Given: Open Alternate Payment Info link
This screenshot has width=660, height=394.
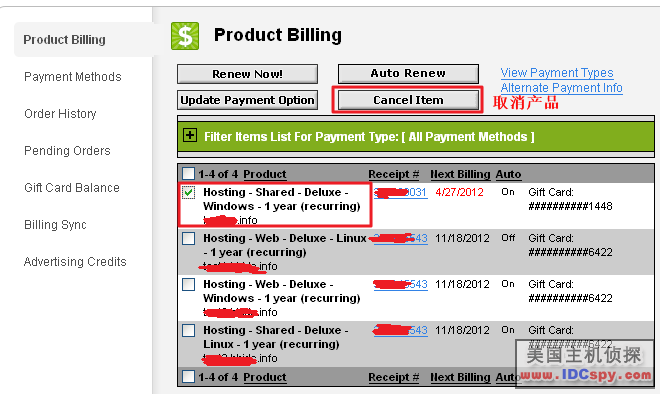Looking at the screenshot, I should coord(562,88).
